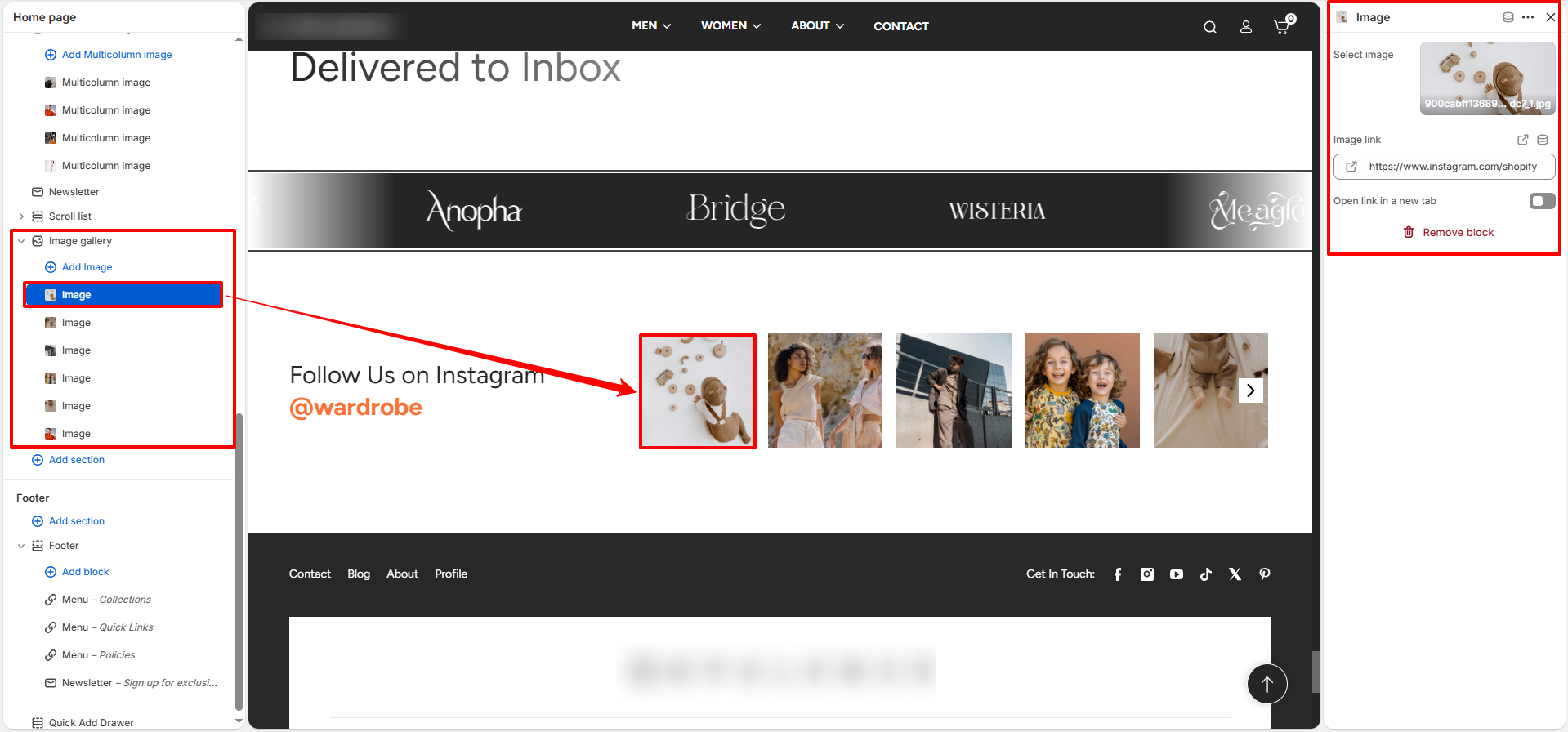Click the @wardrobe Instagram handle
1568x732 pixels.
355,407
